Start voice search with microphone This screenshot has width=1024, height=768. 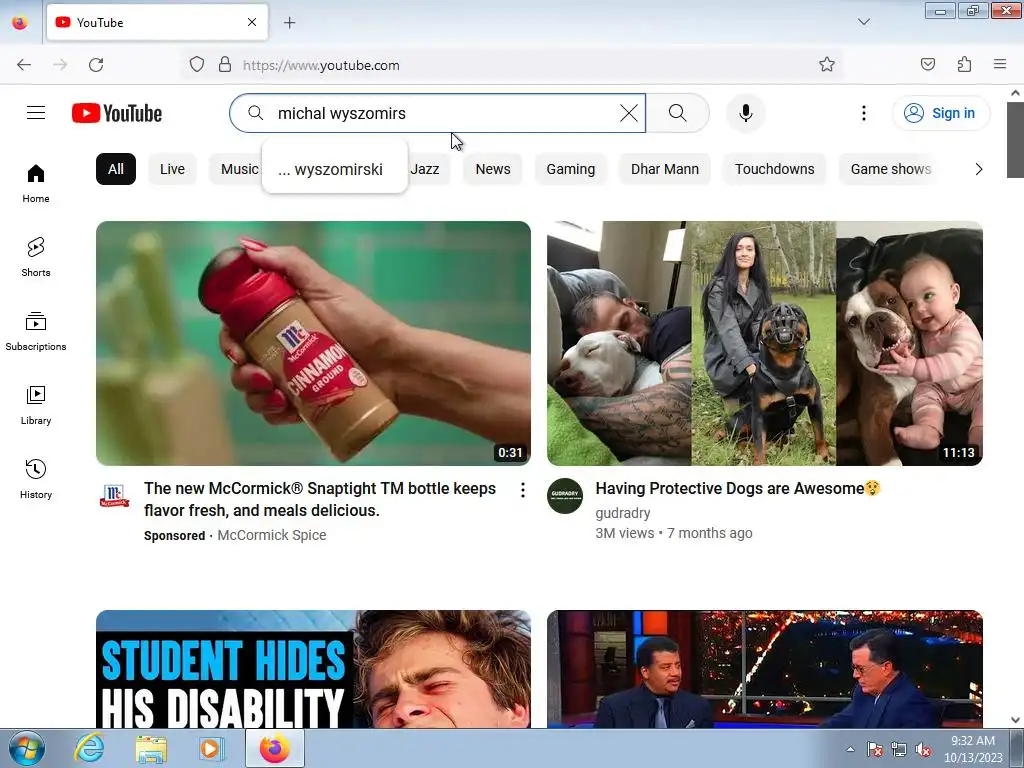pyautogui.click(x=745, y=113)
